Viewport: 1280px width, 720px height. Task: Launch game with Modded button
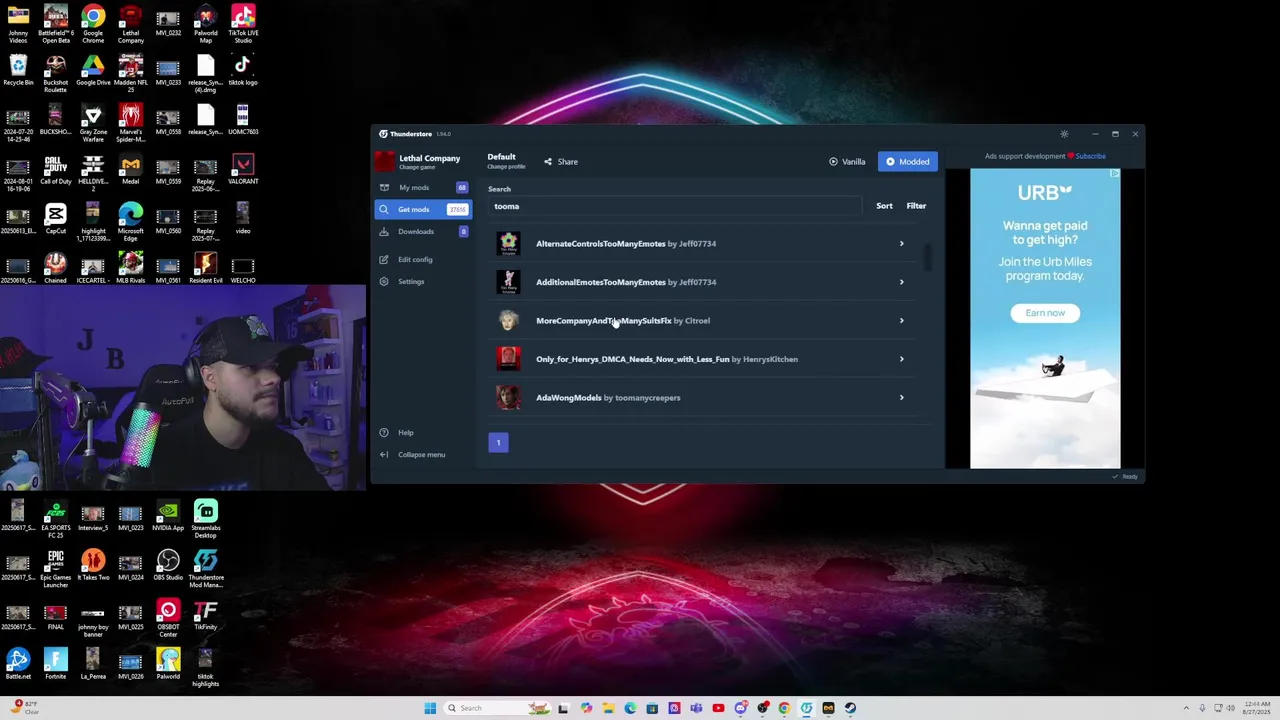(908, 162)
